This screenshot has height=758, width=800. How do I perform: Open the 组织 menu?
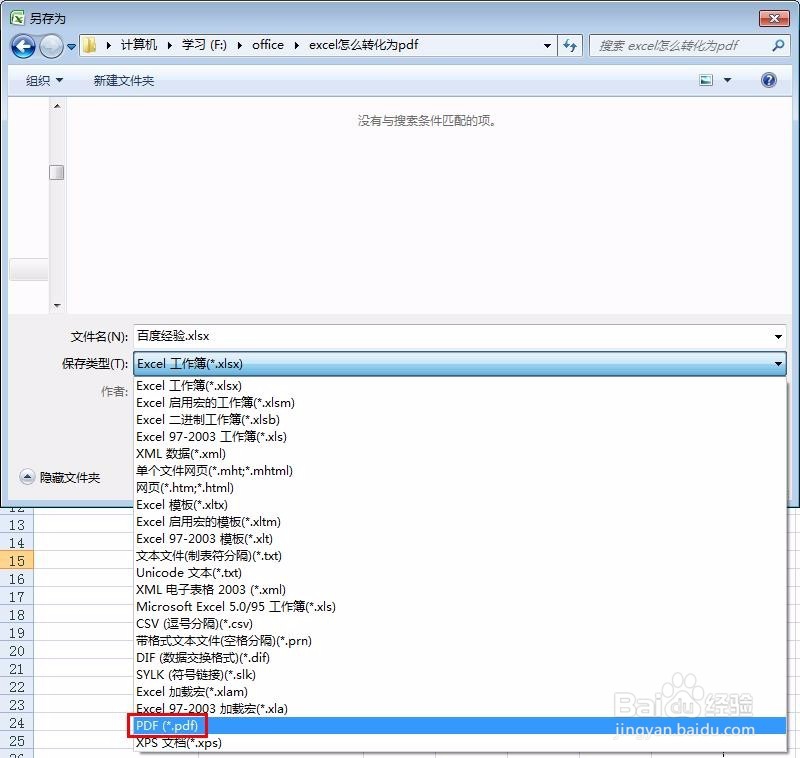(44, 80)
